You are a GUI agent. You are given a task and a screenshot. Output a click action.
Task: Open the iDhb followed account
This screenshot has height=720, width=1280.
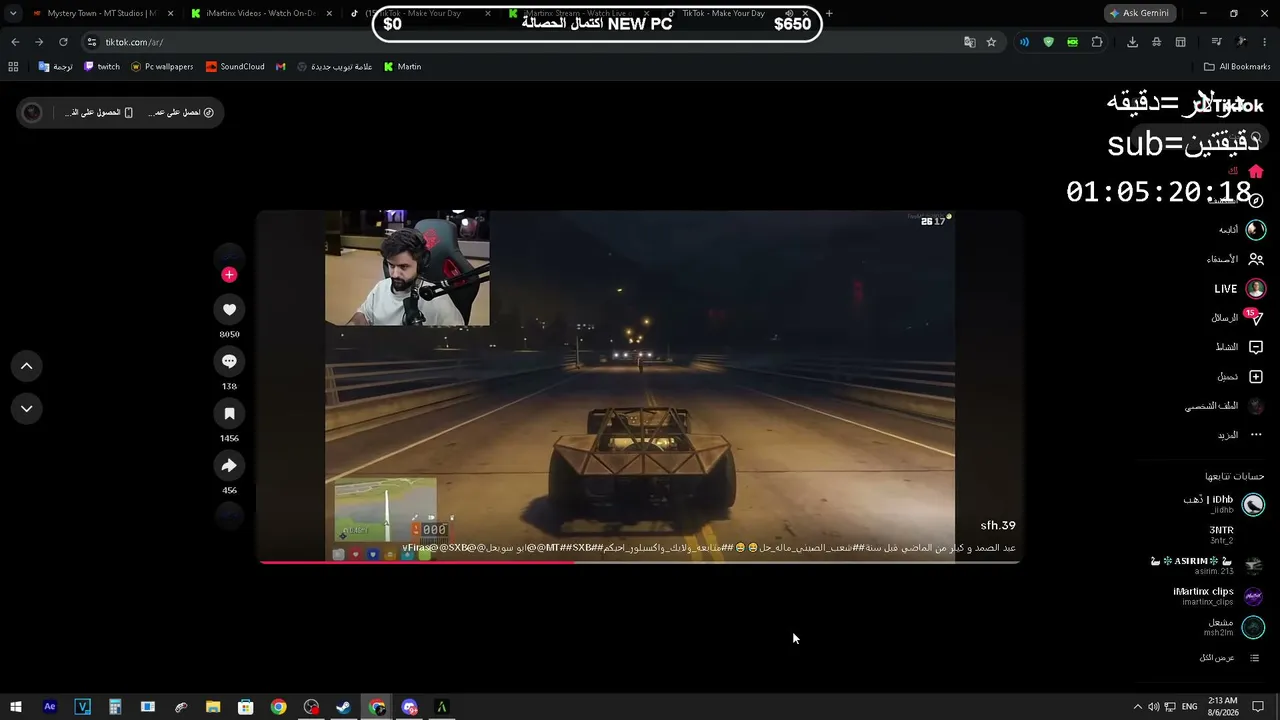click(1224, 504)
